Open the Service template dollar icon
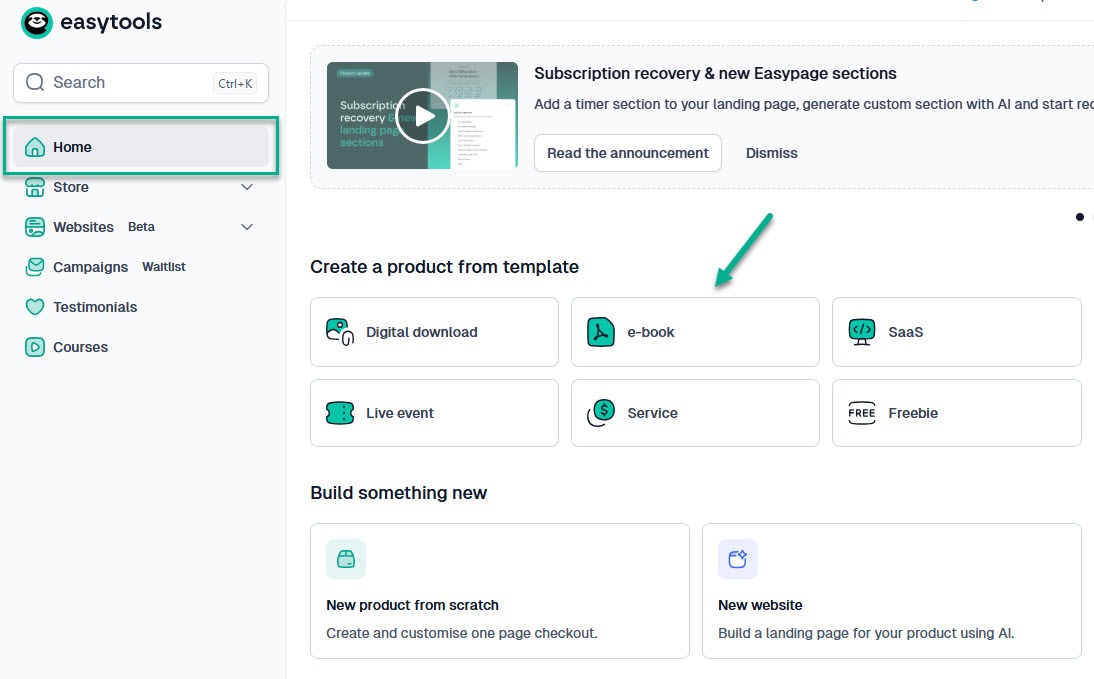This screenshot has height=679, width=1094. click(x=600, y=413)
